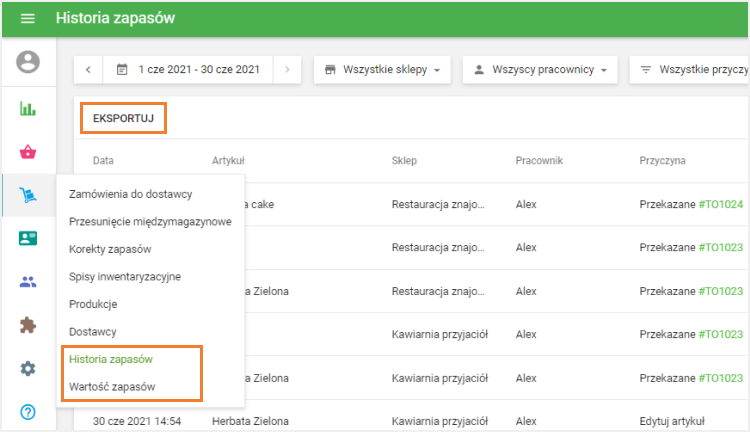The image size is (750, 432).
Task: Click the Sklep column header
Action: [404, 160]
